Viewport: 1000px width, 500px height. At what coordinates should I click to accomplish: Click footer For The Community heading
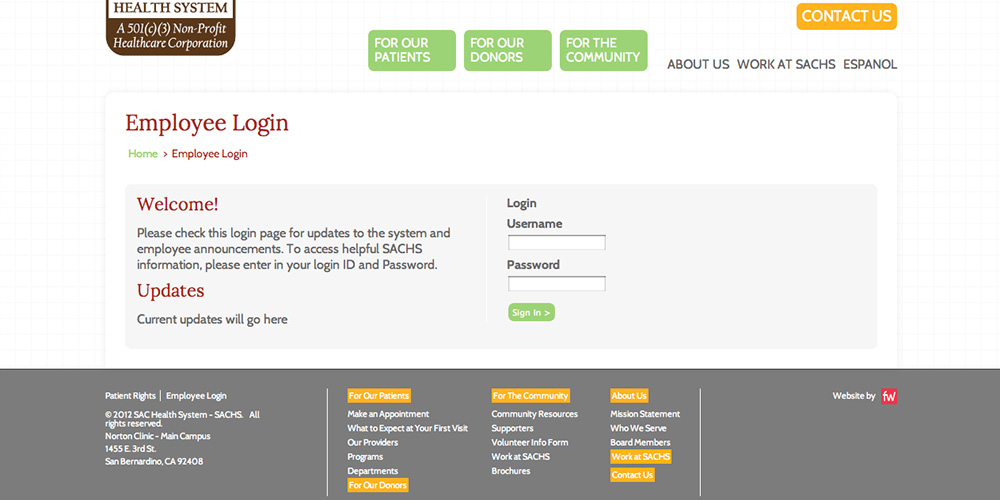point(531,396)
